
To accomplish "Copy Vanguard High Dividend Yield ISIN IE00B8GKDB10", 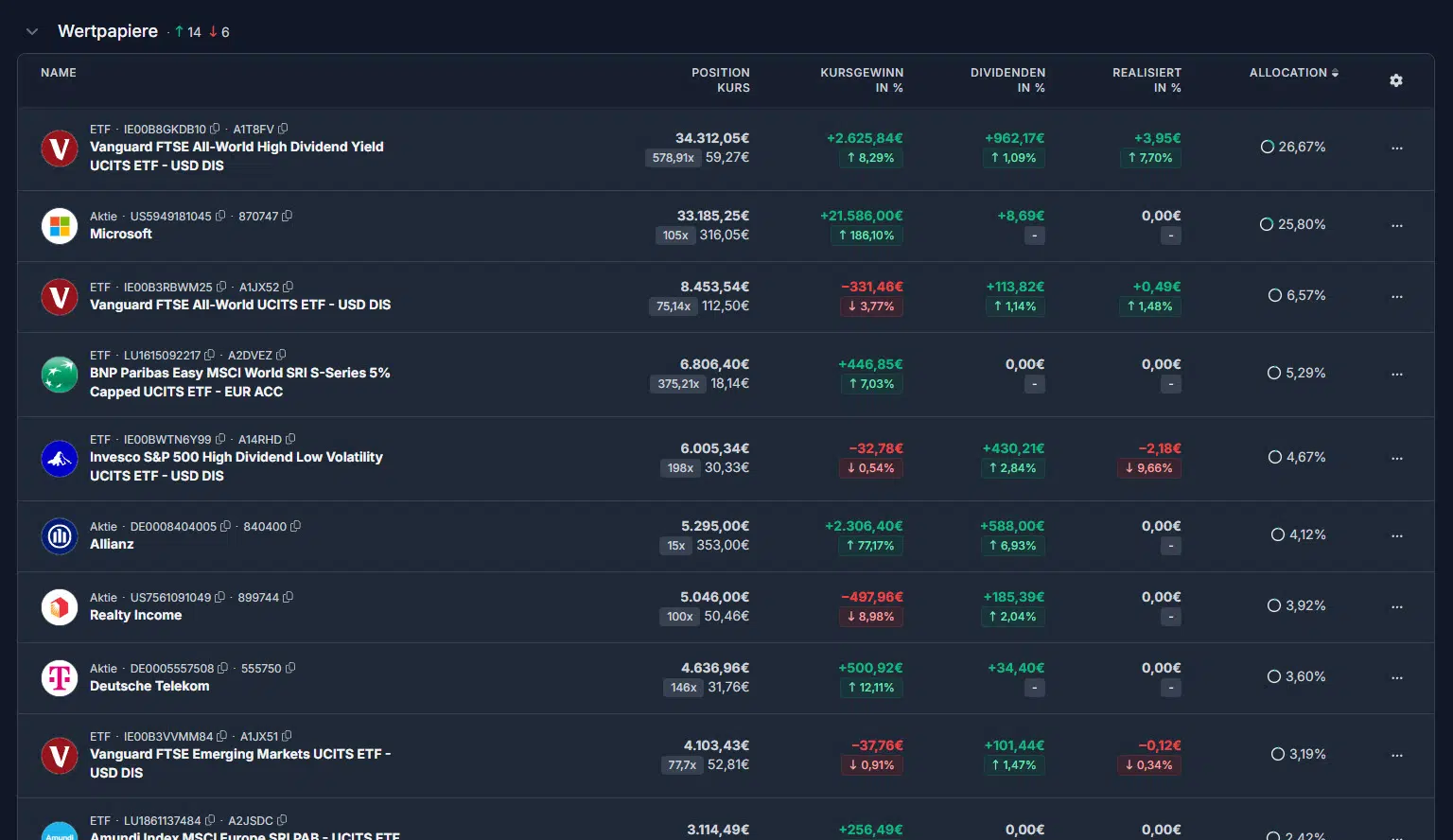I will 215,129.
